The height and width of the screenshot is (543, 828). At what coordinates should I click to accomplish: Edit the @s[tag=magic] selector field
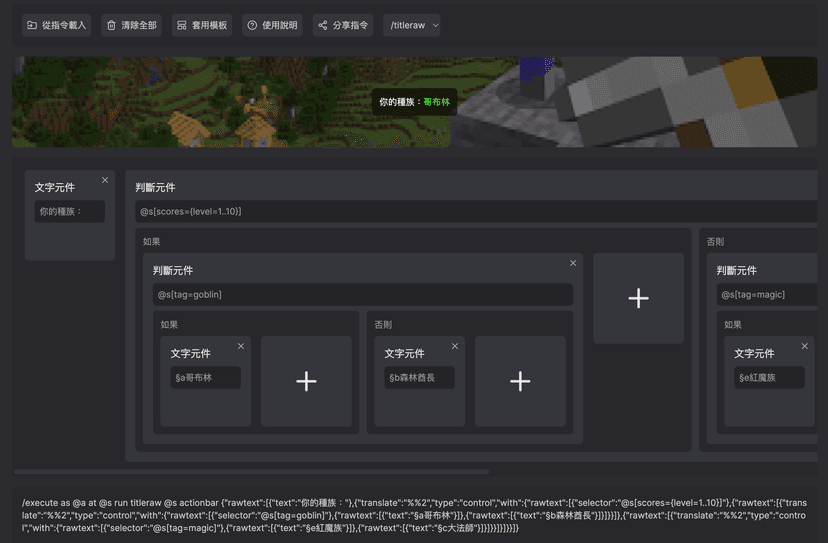tap(767, 294)
